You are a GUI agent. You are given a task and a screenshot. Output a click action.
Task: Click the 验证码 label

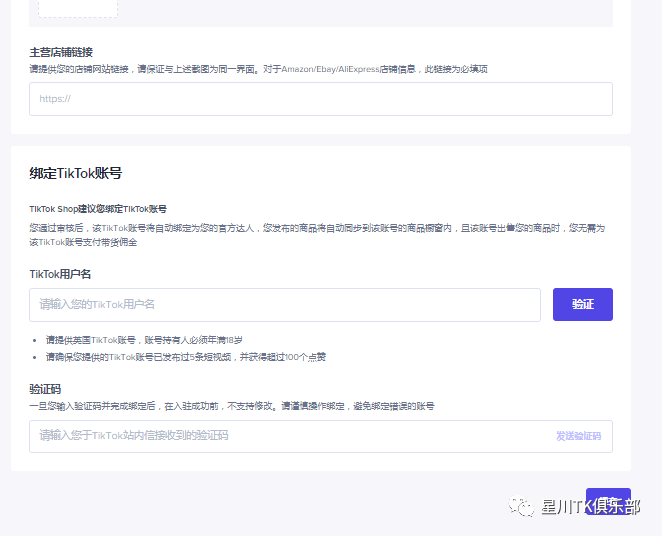pyautogui.click(x=45, y=389)
